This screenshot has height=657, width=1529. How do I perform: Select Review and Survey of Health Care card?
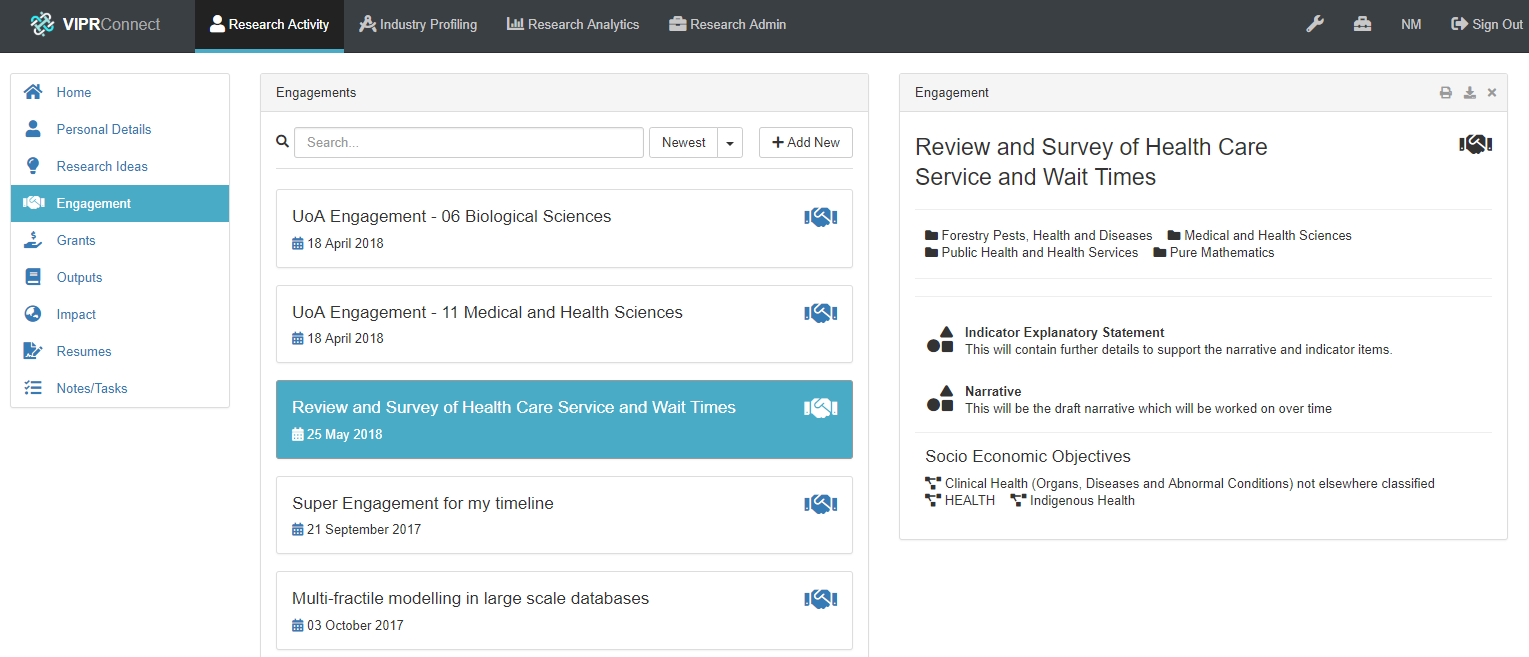564,419
